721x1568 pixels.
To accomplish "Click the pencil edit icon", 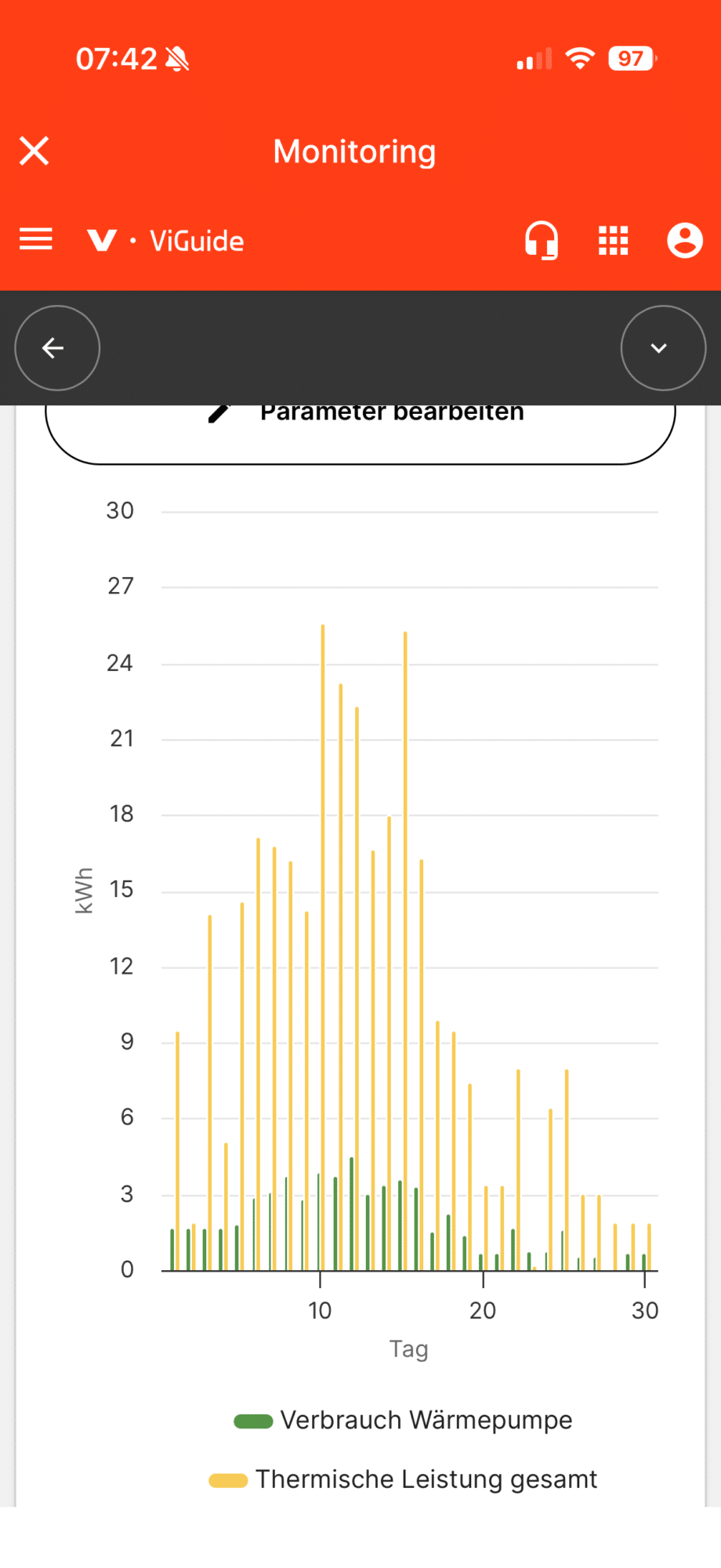I will [x=219, y=413].
